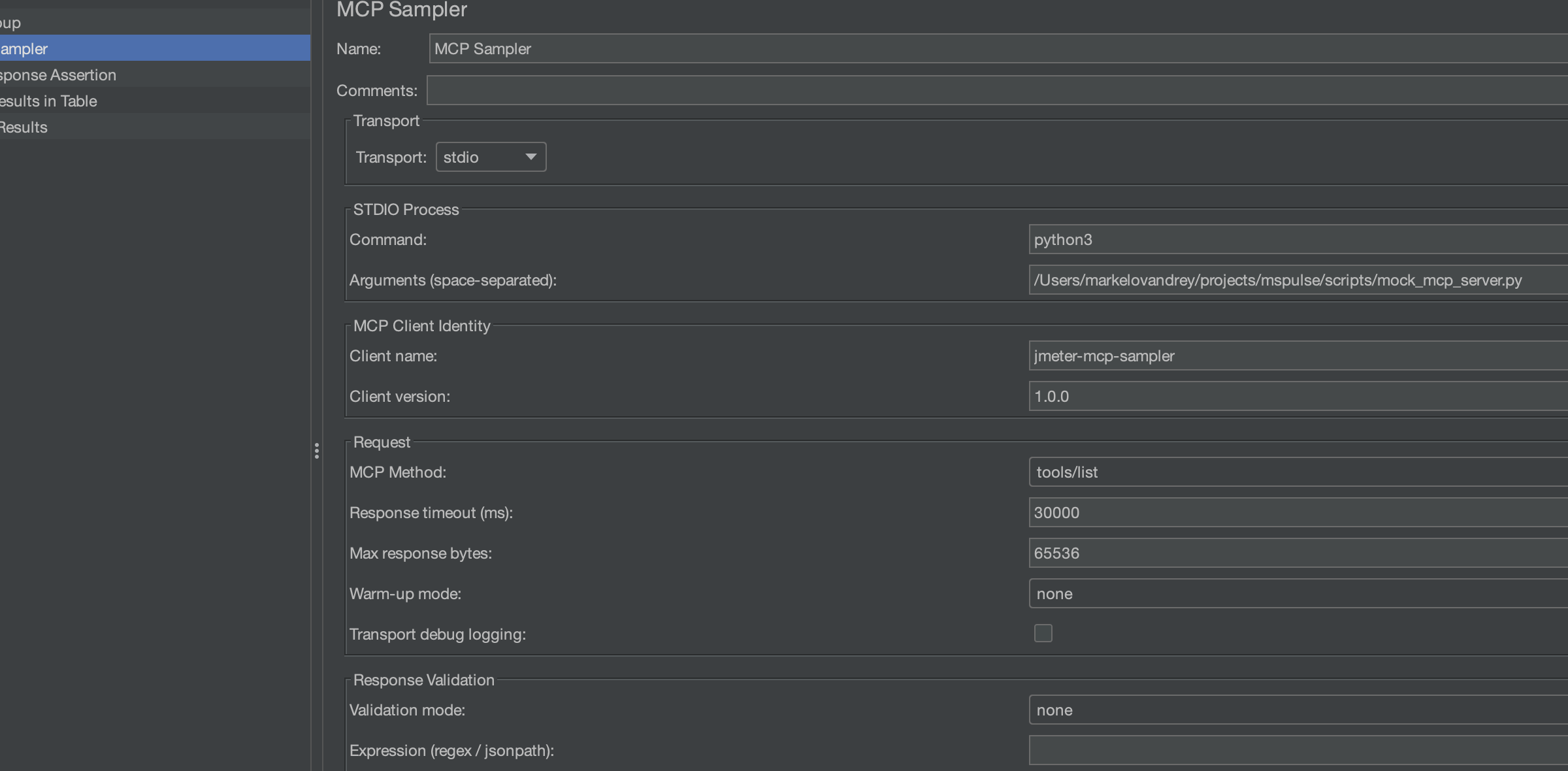The height and width of the screenshot is (771, 1568).
Task: Select Response Assertion in the tree
Action: [x=58, y=75]
